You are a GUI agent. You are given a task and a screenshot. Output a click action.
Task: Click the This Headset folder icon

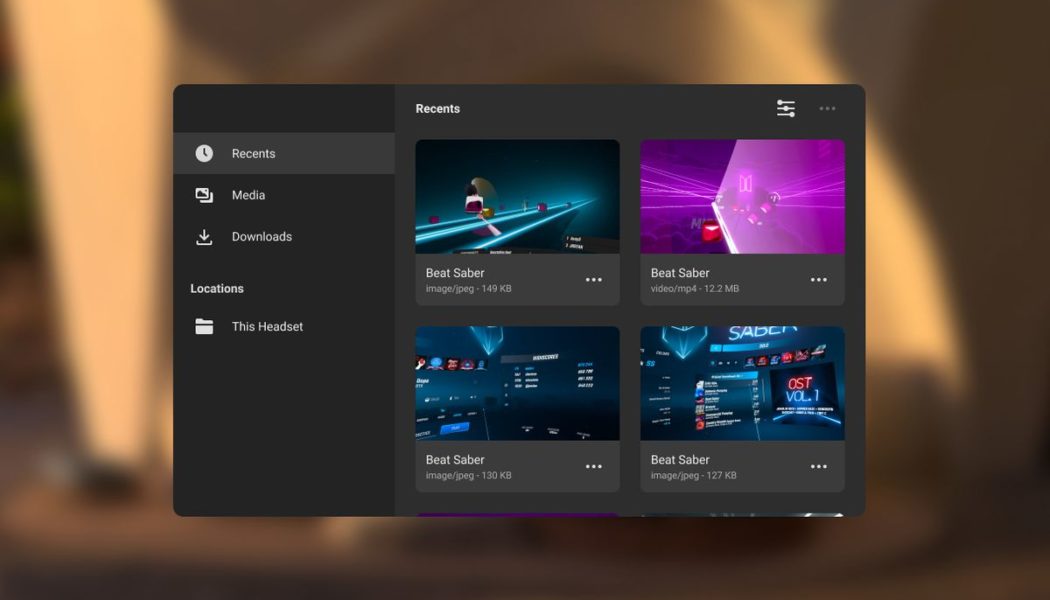coord(204,327)
